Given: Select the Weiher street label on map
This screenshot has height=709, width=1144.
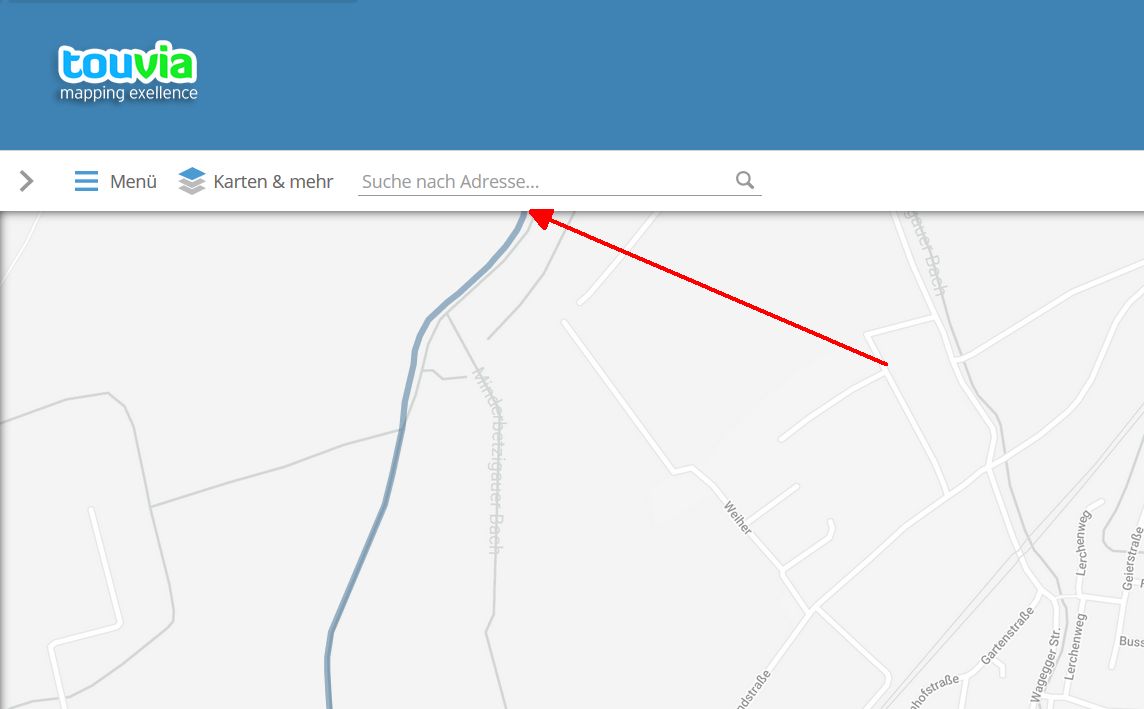Looking at the screenshot, I should tap(738, 517).
